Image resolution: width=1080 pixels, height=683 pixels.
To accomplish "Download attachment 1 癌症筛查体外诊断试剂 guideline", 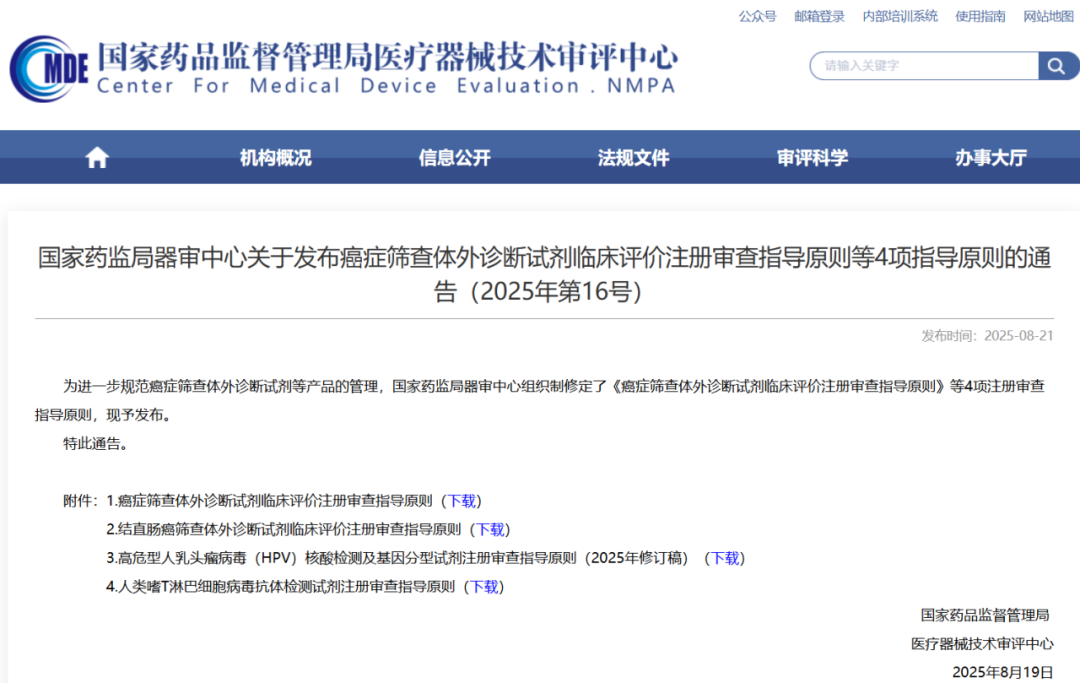I will [462, 501].
